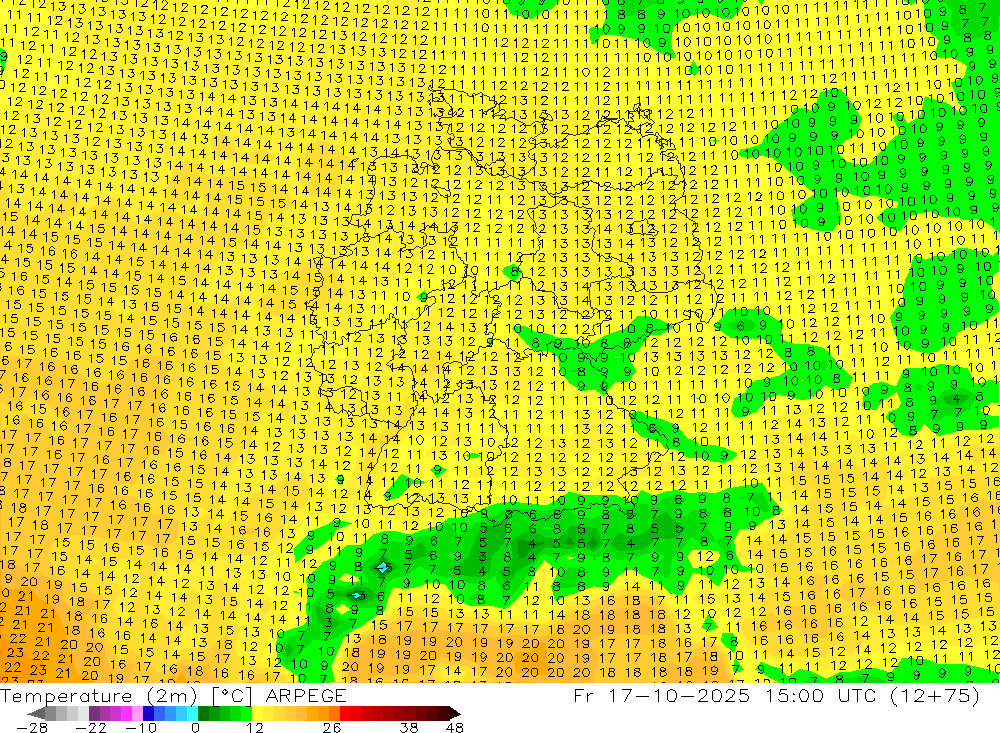Click the "-10" label under the color scale
Screen dimensions: 1000x733
point(141,727)
